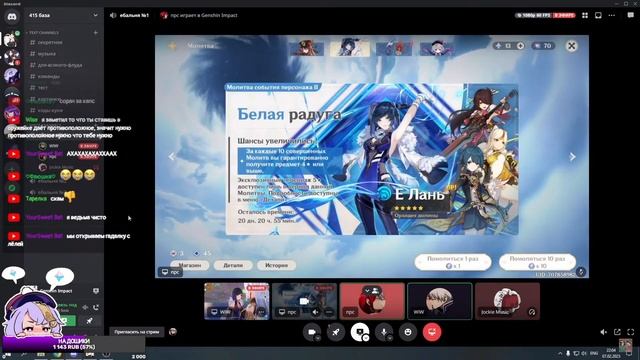
Task: Open more options on Wiiii stream tile
Action: [x=262, y=312]
